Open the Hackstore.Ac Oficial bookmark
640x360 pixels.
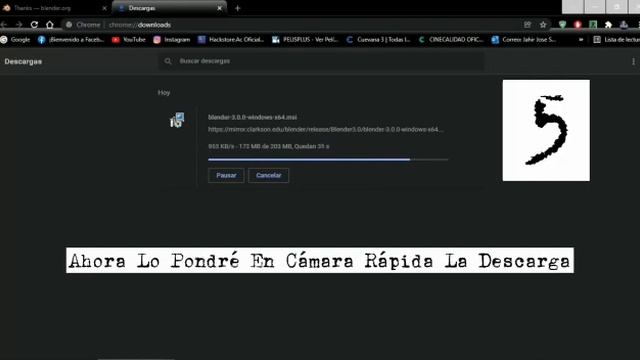pyautogui.click(x=231, y=40)
